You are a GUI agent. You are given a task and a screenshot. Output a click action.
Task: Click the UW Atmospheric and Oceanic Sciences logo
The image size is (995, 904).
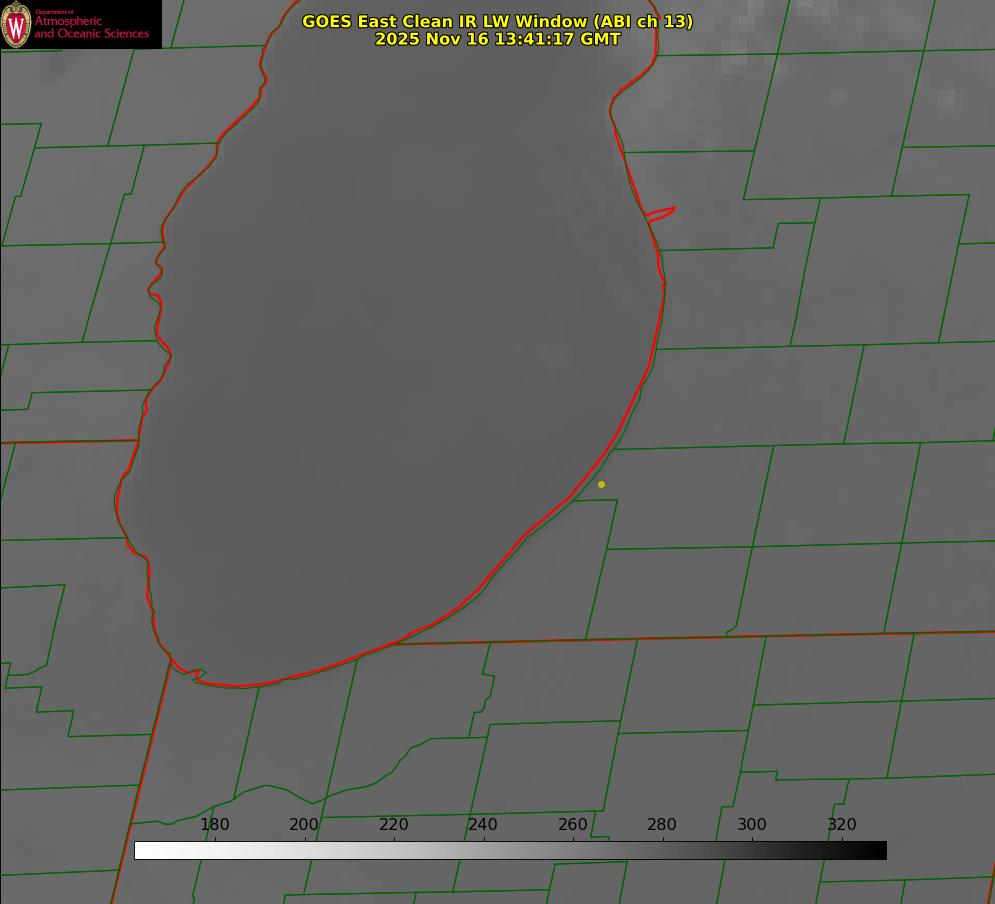coord(81,24)
